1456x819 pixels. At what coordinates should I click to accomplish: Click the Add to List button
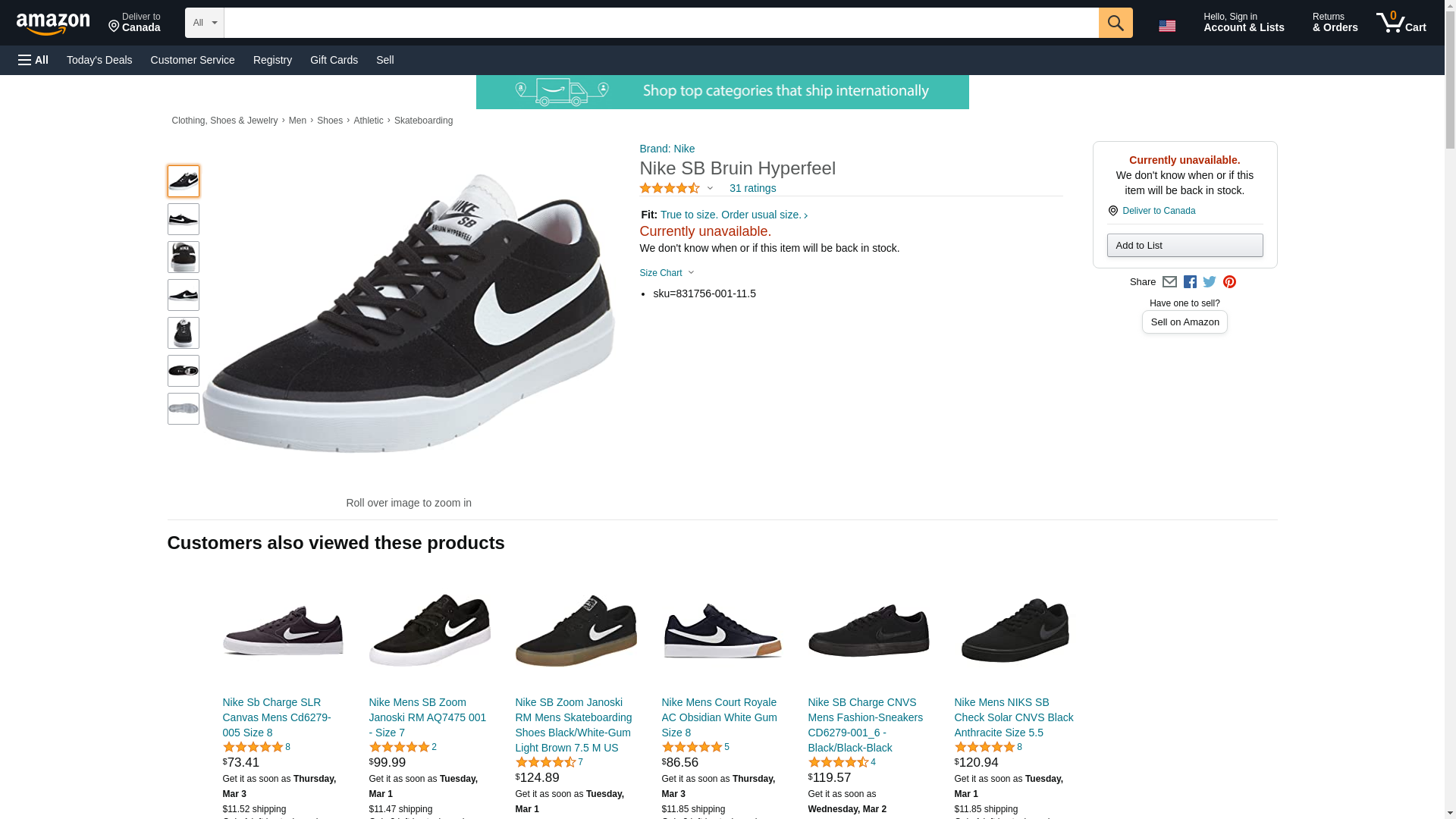[x=1185, y=246]
